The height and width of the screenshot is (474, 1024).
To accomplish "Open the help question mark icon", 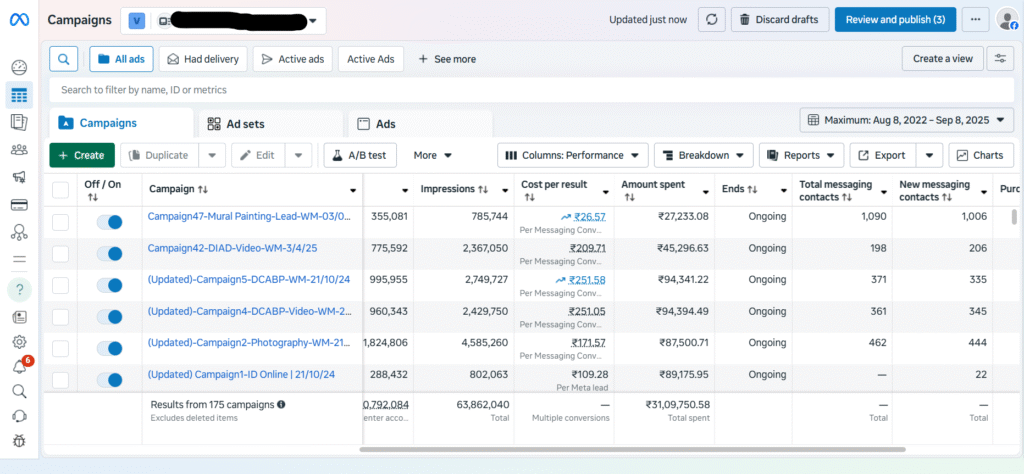I will coord(19,289).
